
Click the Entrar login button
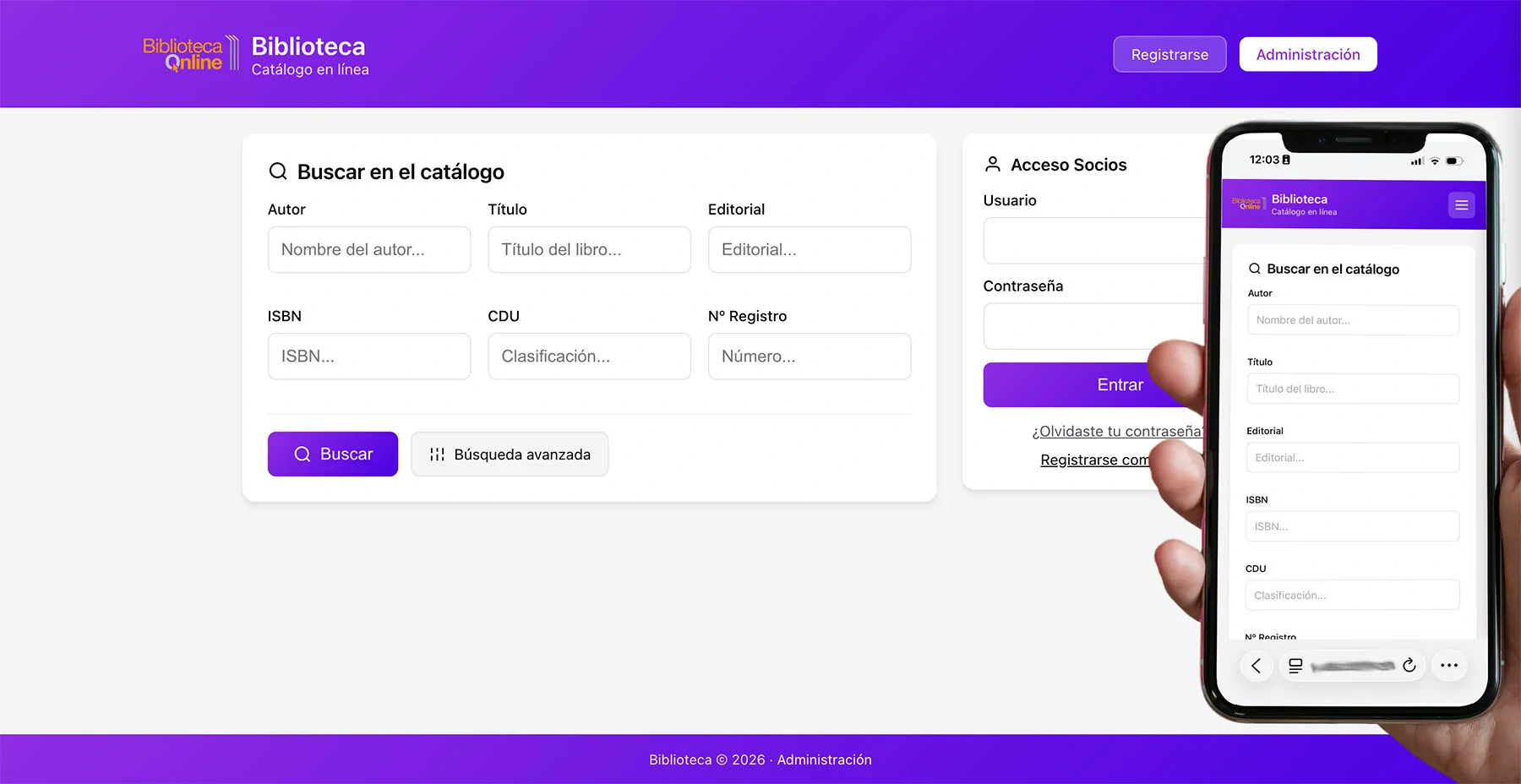tap(1090, 385)
